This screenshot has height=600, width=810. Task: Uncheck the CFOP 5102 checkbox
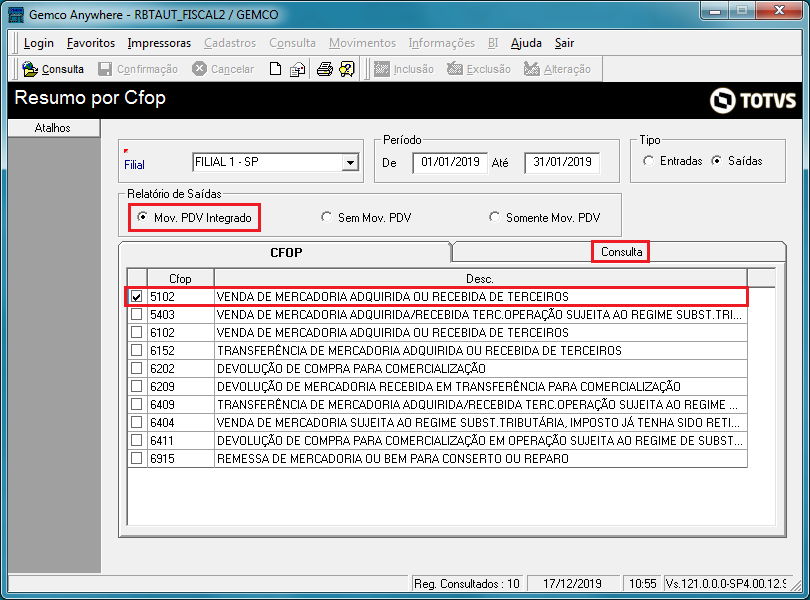pyautogui.click(x=136, y=296)
